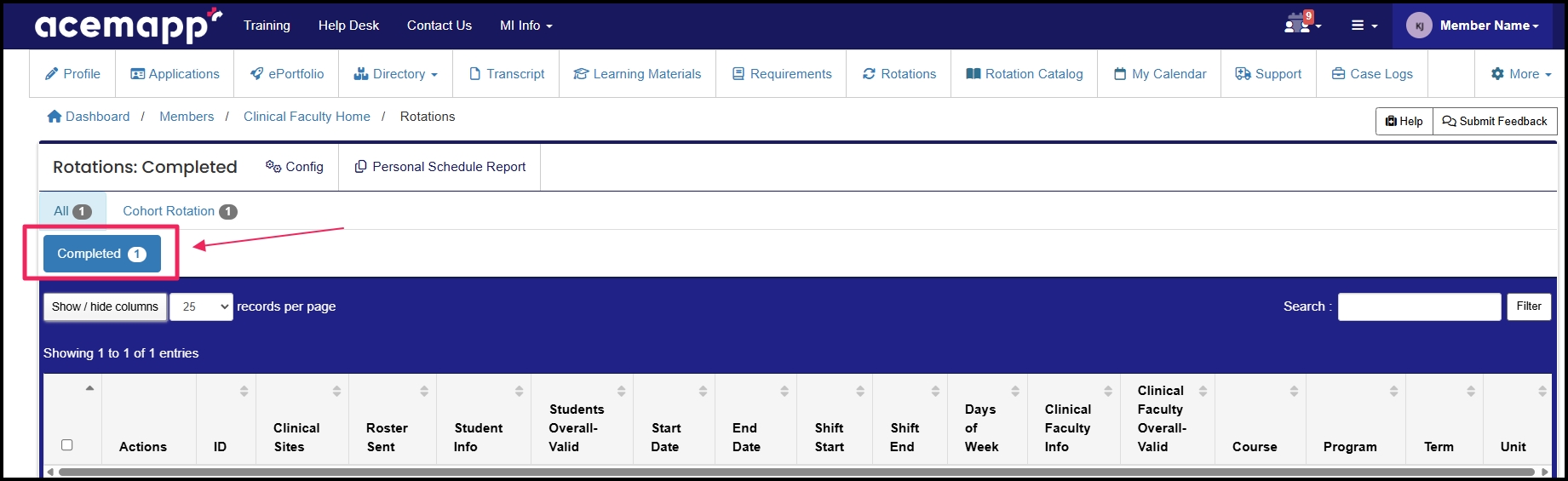The width and height of the screenshot is (1568, 481).
Task: Open the hamburger list menu in top bar
Action: point(1364,26)
